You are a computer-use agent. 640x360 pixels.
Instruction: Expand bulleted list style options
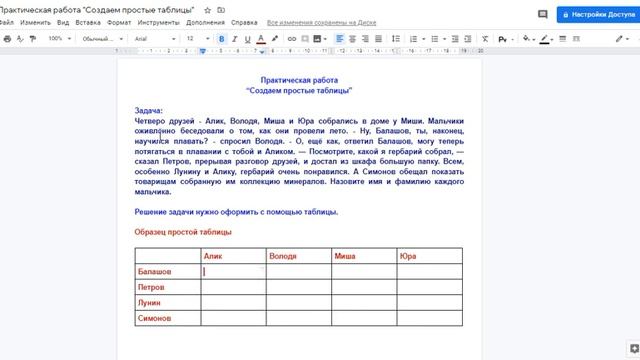coord(444,39)
